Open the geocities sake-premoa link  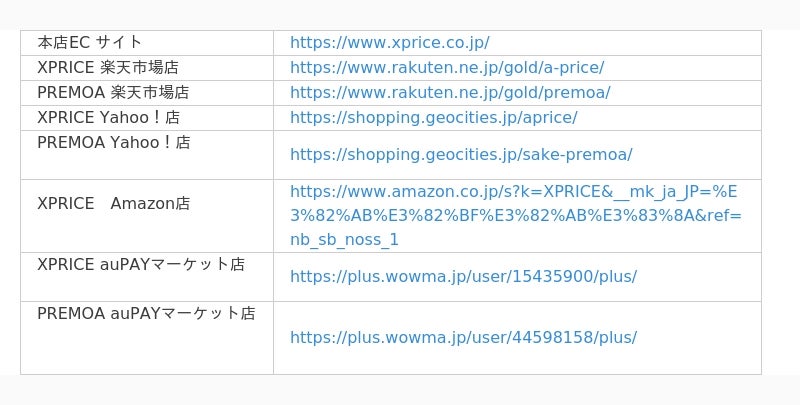[x=461, y=155]
